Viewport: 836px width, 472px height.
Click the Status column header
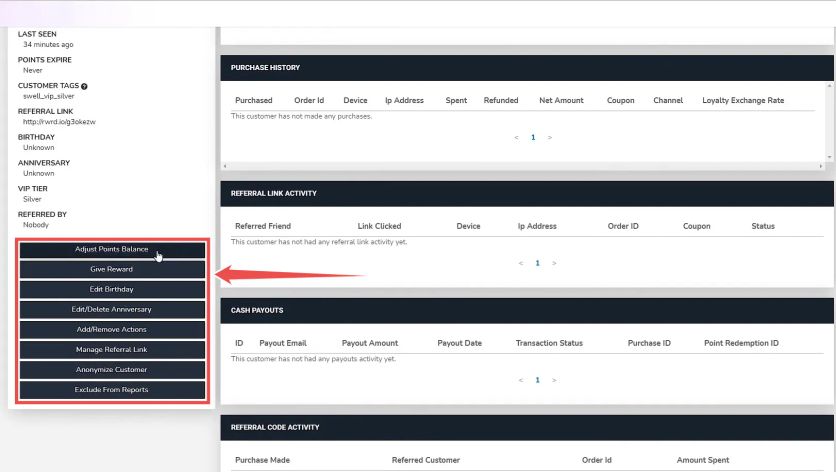point(763,226)
